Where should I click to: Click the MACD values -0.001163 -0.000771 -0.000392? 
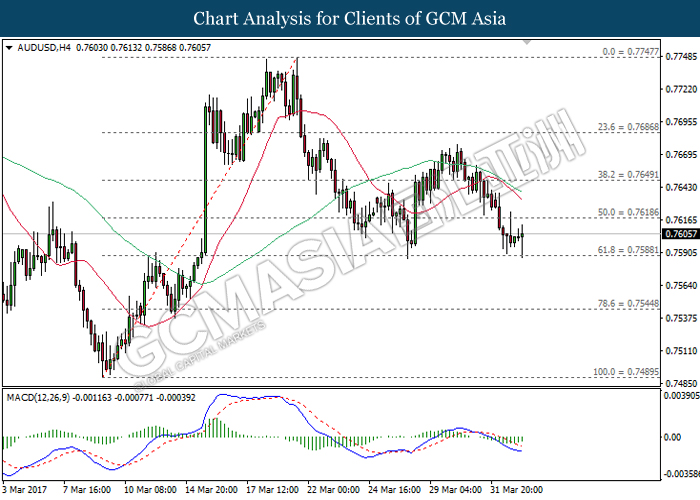pyautogui.click(x=134, y=397)
